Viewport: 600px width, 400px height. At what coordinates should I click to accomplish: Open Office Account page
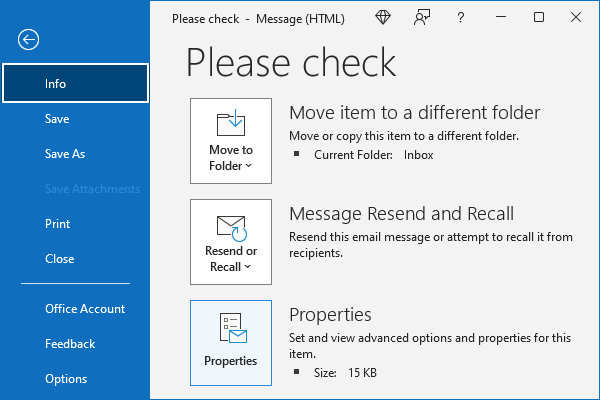85,309
